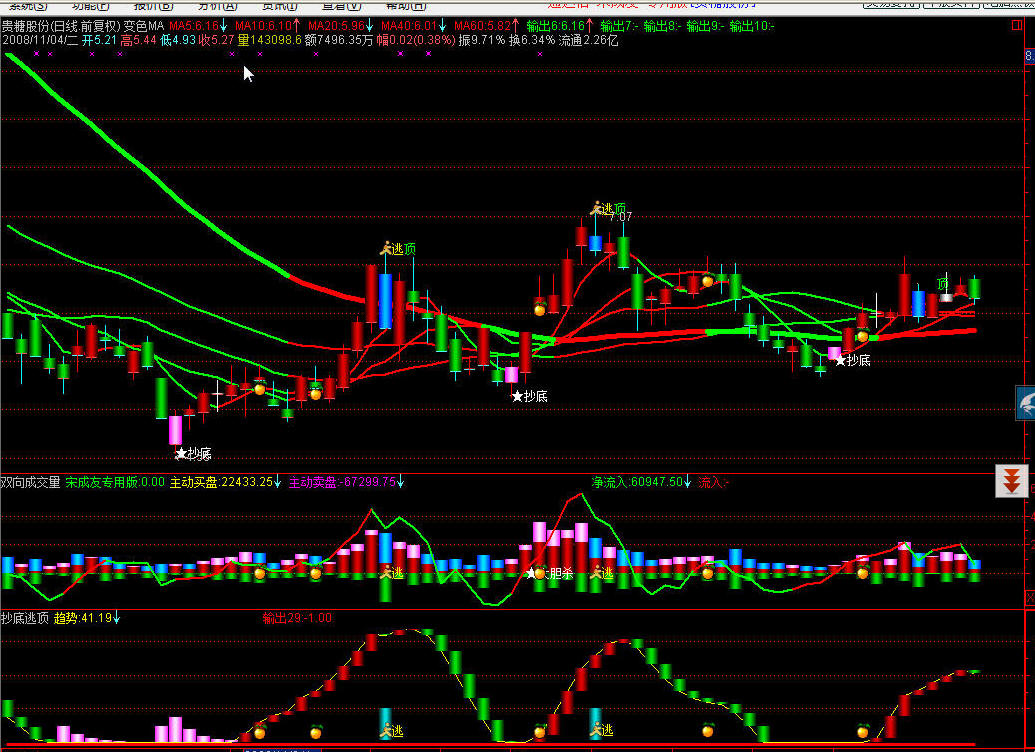The width and height of the screenshot is (1035, 752).
Task: Click the 双向成交量 indicator title
Action: point(30,482)
